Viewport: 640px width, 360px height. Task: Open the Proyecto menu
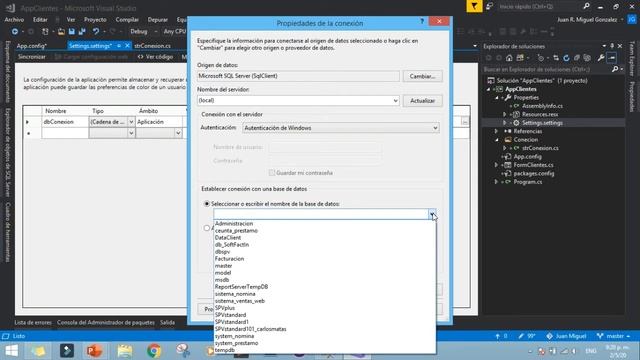pos(95,20)
